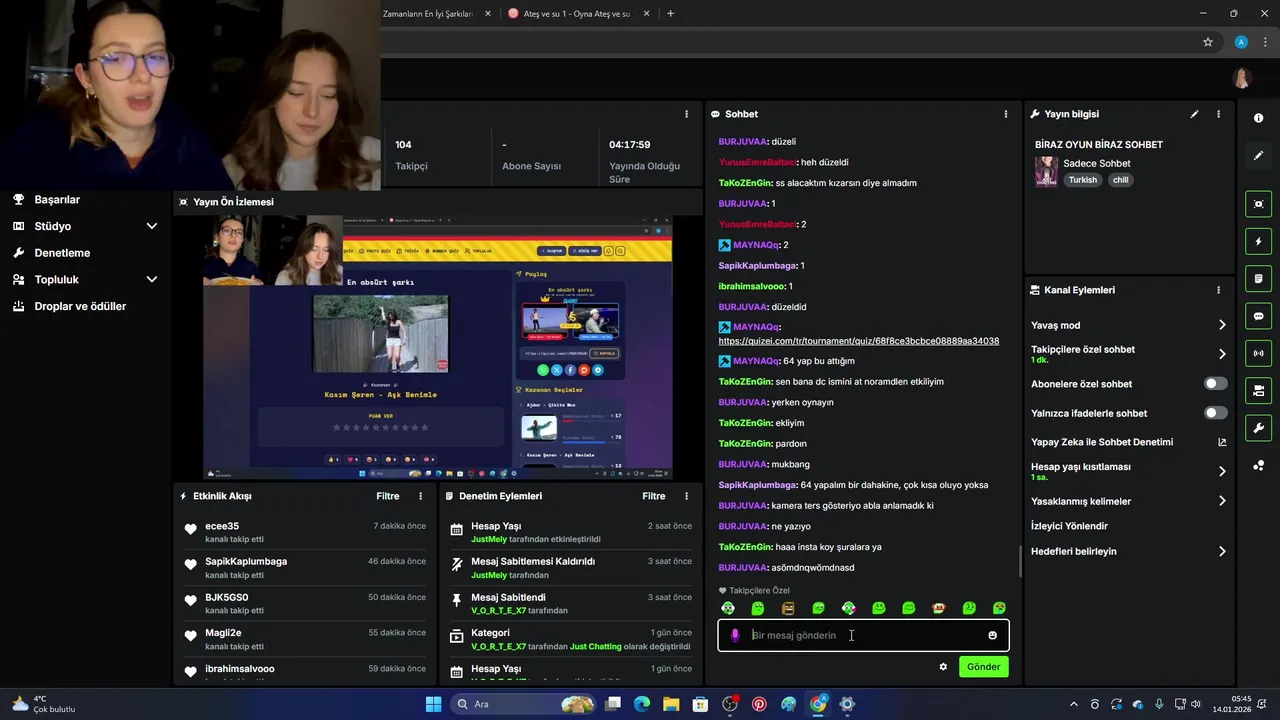1280x720 pixels.
Task: Click the purple microphone icon in chat box
Action: pos(735,635)
